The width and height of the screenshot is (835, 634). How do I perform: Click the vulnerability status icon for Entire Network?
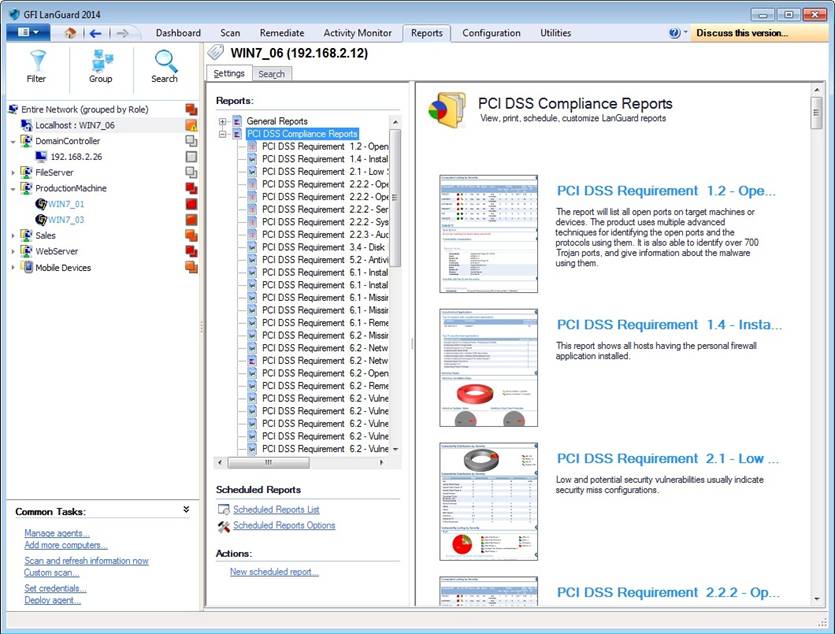(x=191, y=110)
